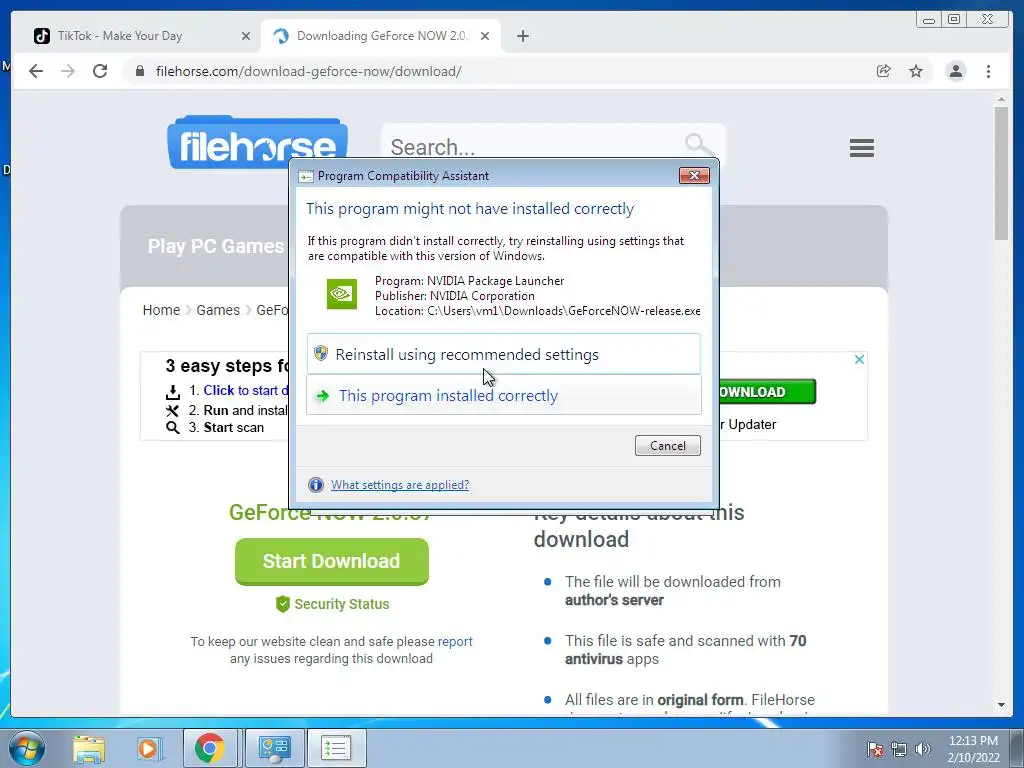
Task: Open the volume speaker icon in tray
Action: coord(923,749)
